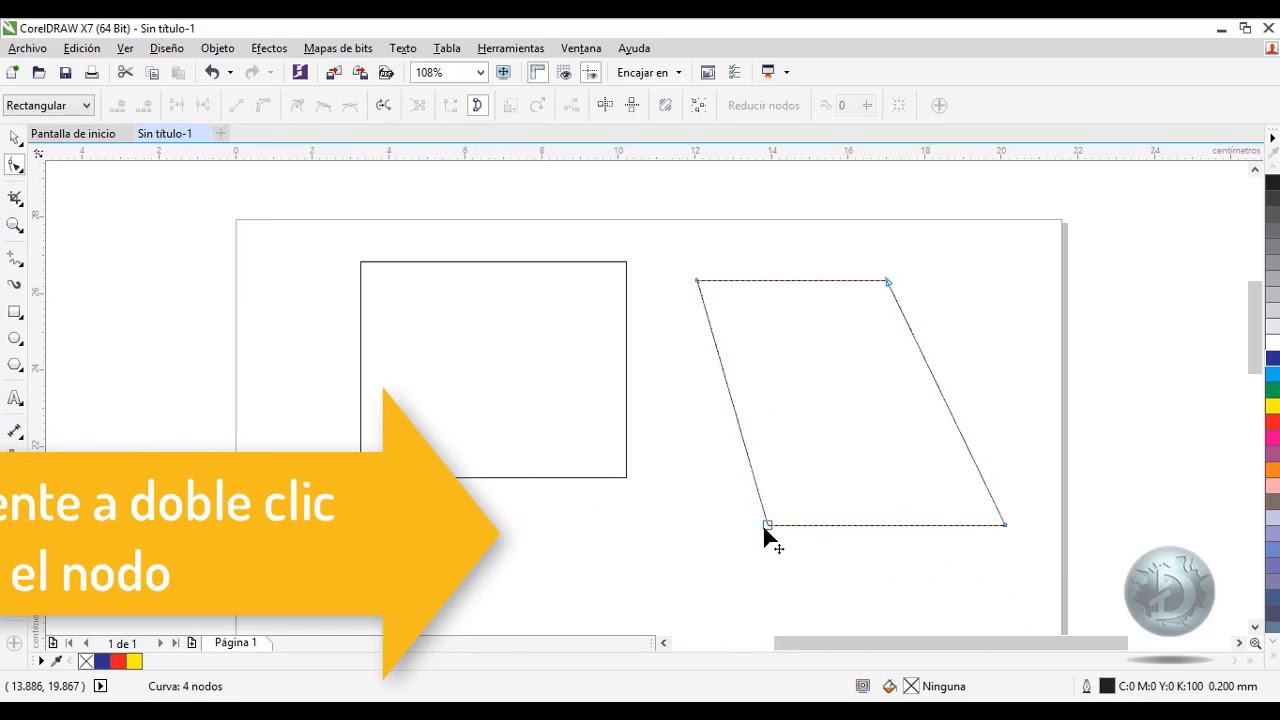Select the Página 1 page tab
1280x720 pixels.
(236, 642)
